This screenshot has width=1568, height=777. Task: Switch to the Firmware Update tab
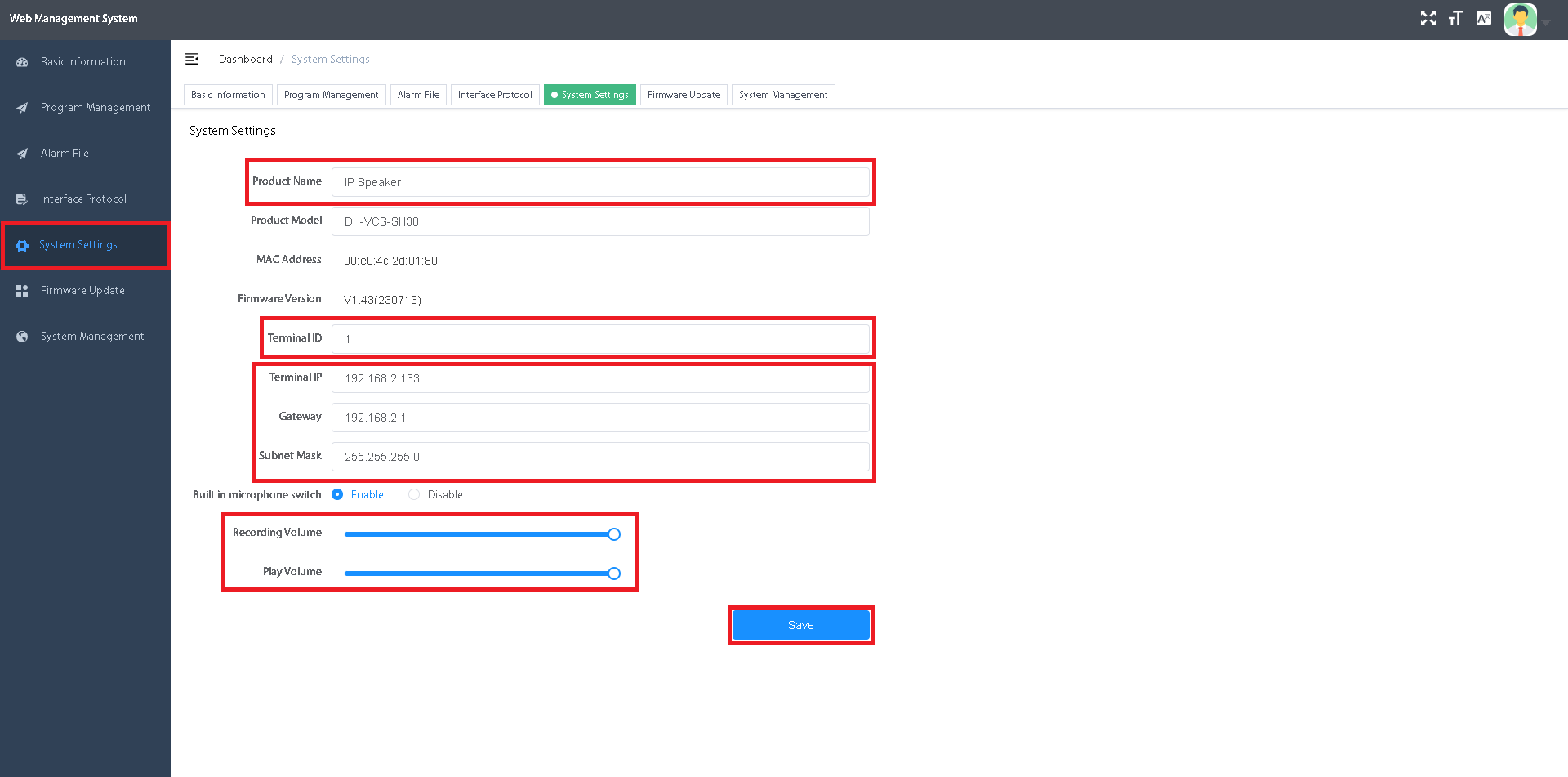tap(684, 95)
